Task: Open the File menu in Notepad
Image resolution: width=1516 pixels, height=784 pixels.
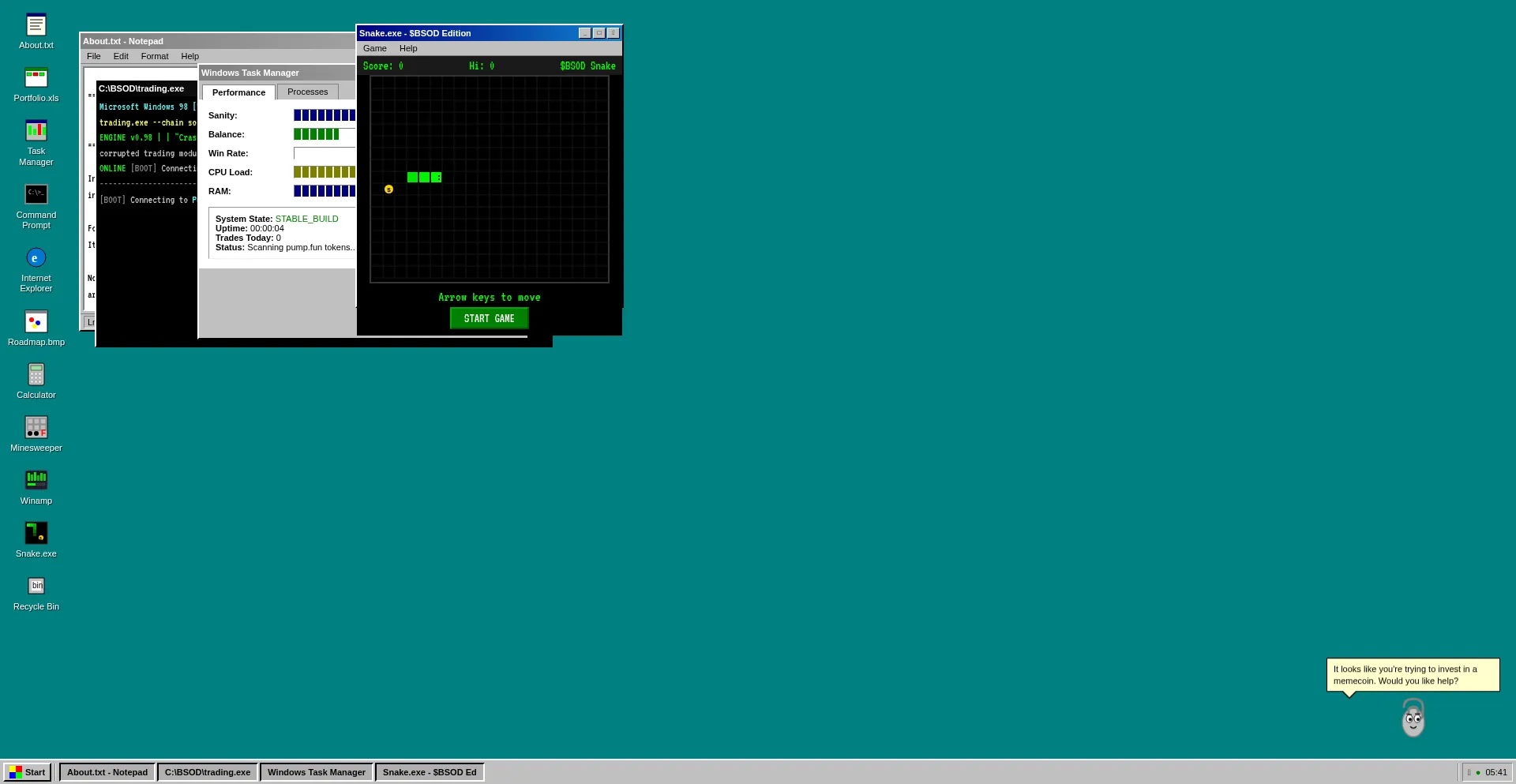Action: [94, 56]
